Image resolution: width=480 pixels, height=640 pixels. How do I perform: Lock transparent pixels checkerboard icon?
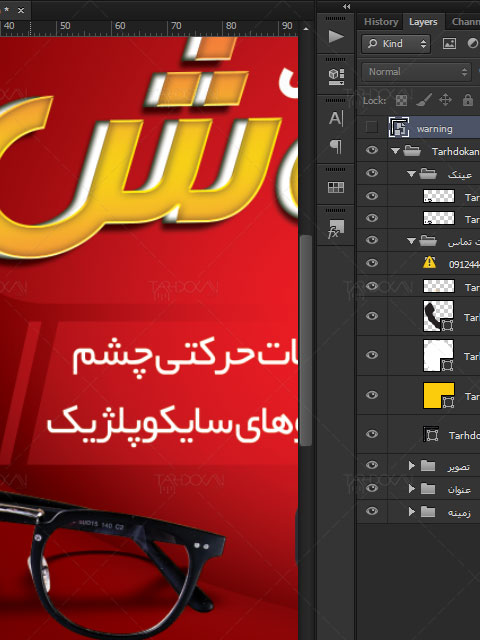click(401, 100)
